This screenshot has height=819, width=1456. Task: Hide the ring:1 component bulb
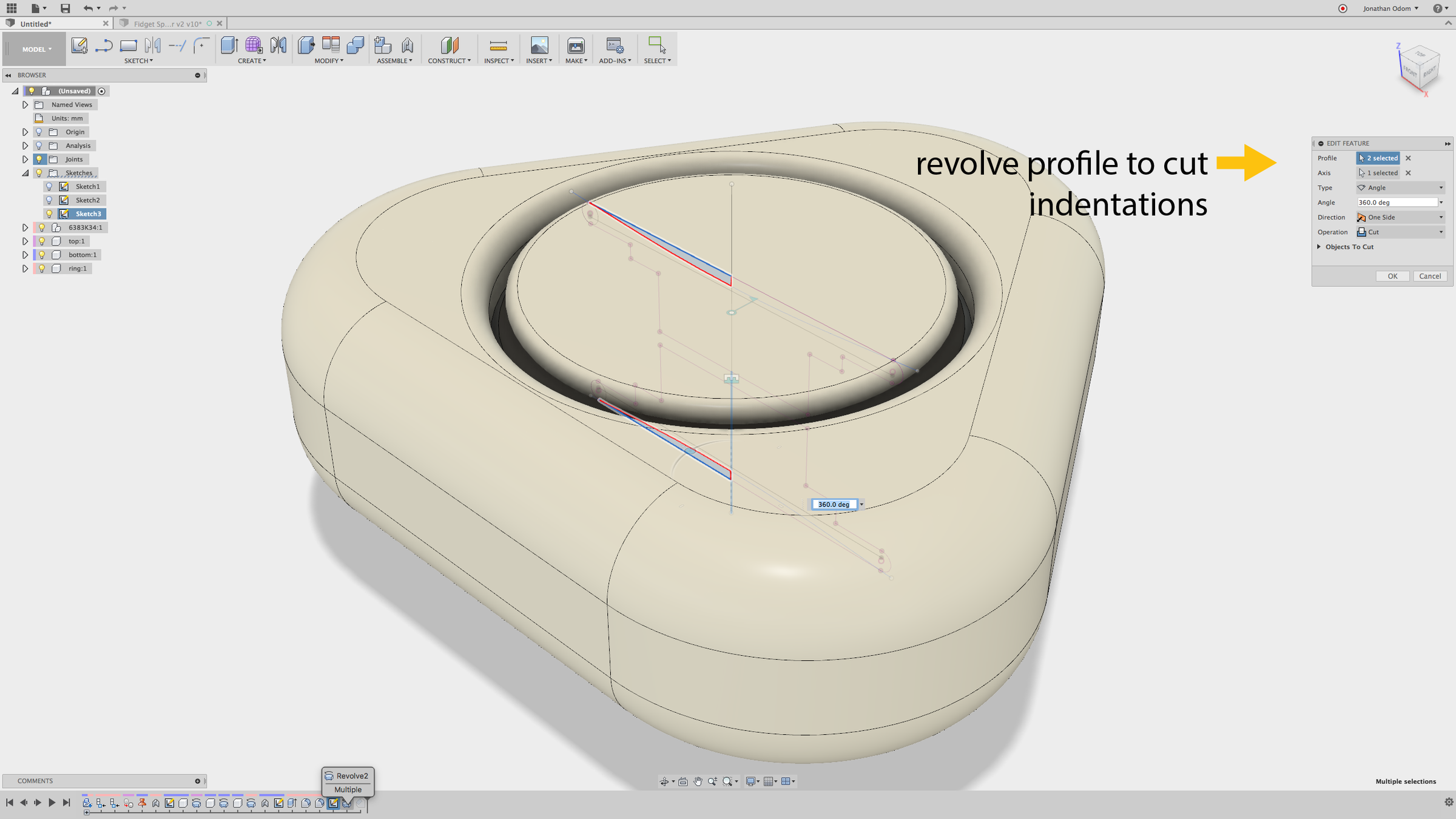click(x=42, y=268)
